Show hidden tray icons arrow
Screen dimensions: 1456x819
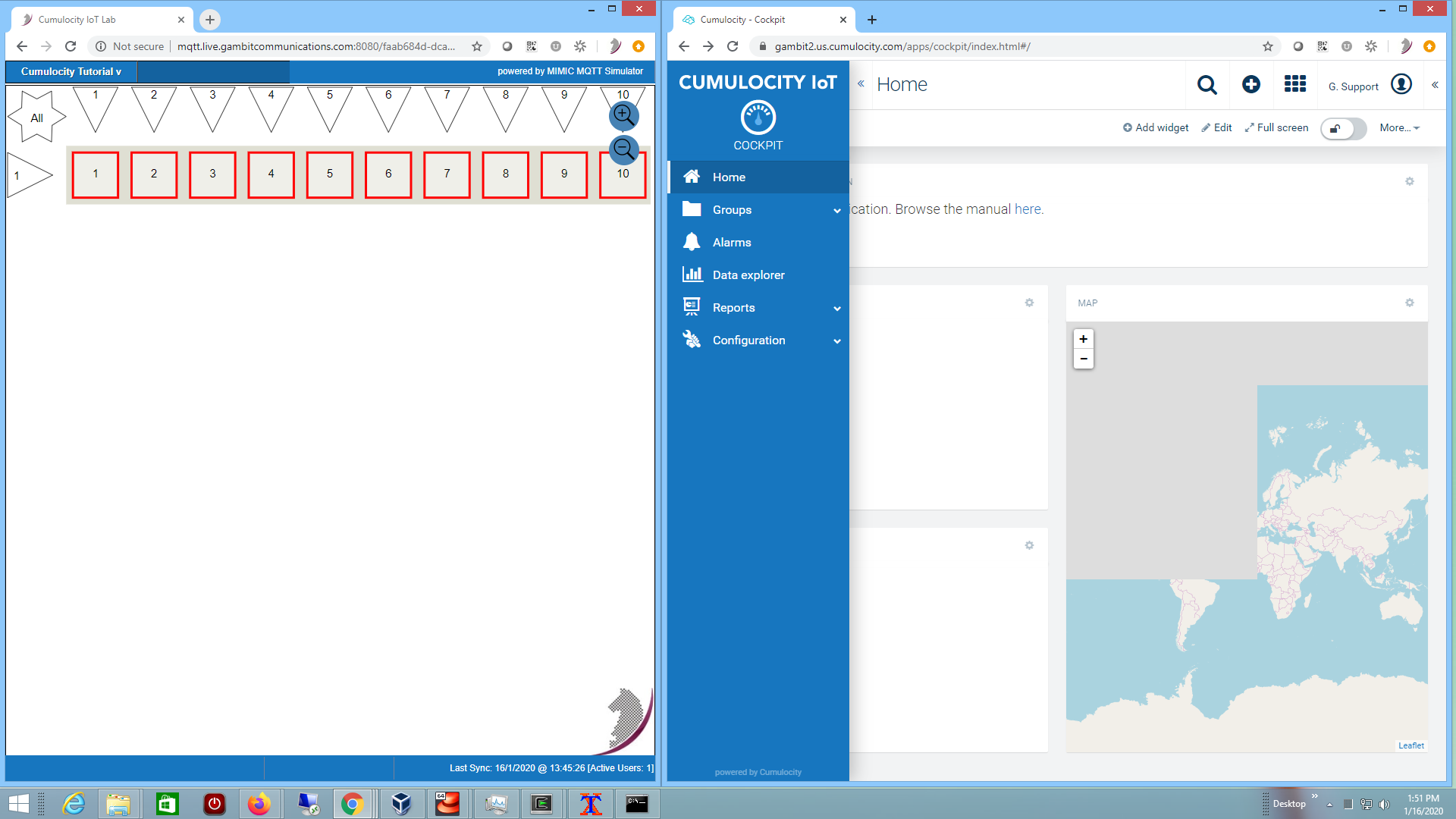click(x=1329, y=805)
